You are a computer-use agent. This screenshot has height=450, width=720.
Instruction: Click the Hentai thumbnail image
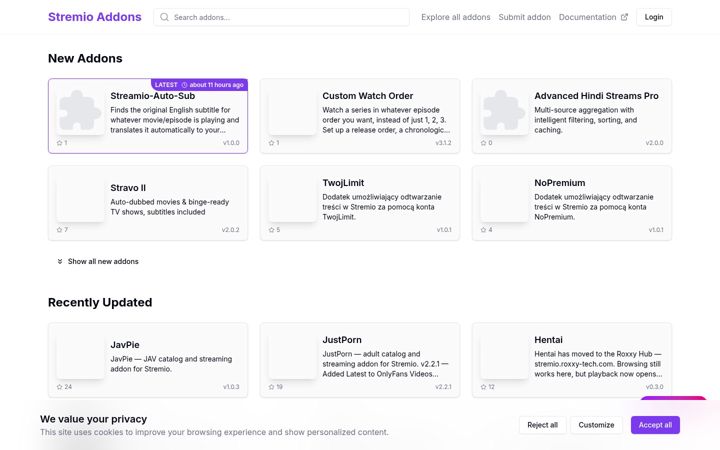[505, 354]
